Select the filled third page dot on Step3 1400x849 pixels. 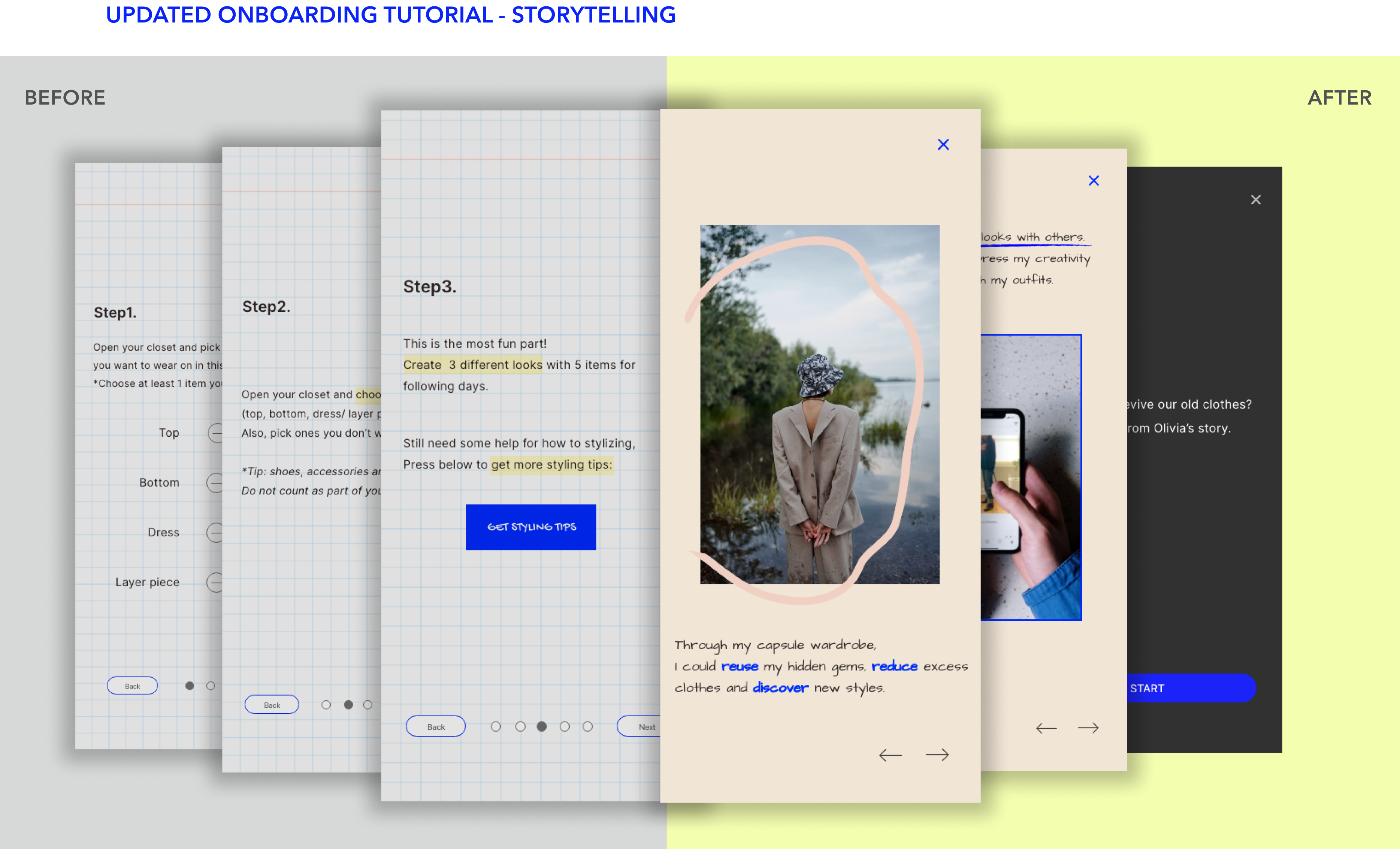(x=541, y=727)
